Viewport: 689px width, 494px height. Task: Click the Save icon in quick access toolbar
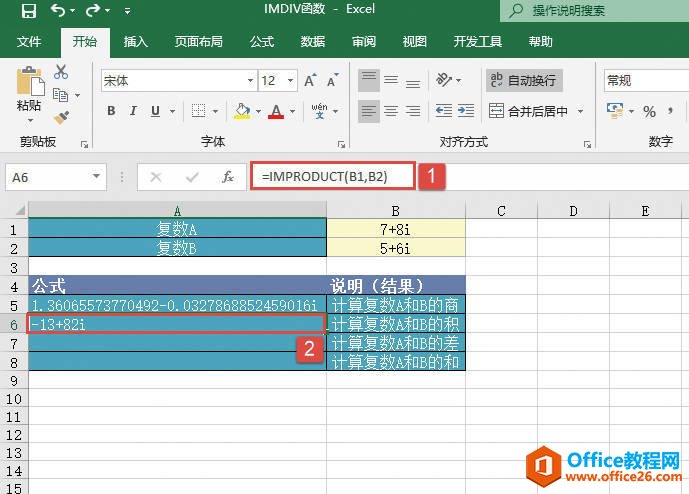(x=29, y=10)
